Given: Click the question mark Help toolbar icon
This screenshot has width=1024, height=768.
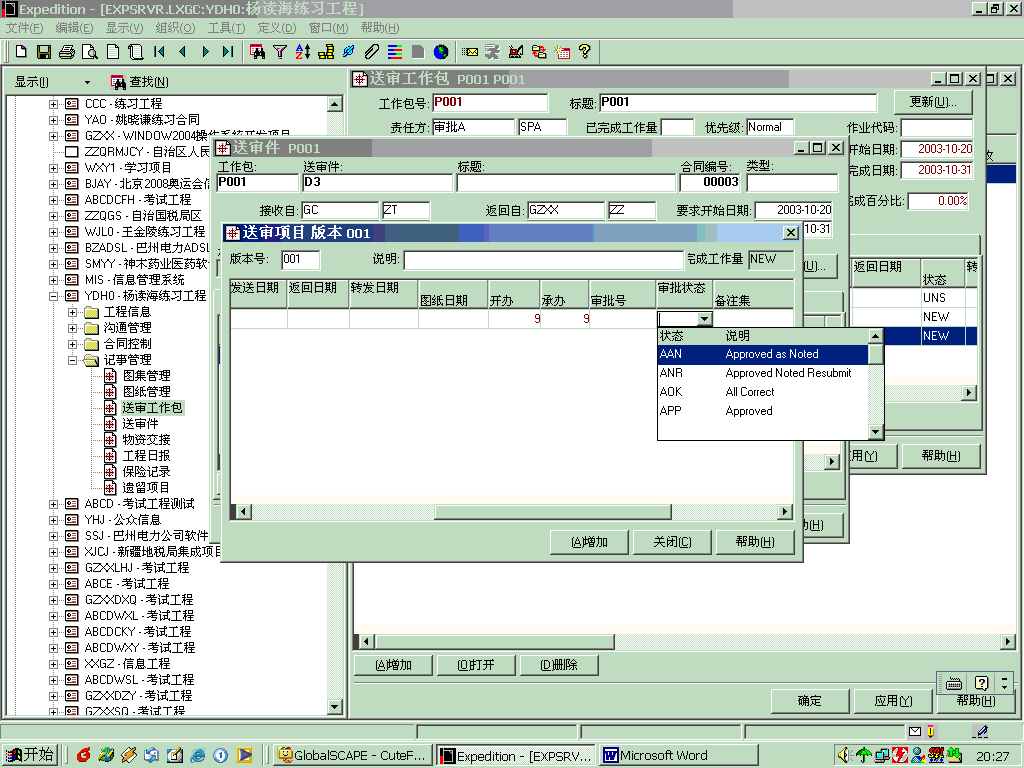Looking at the screenshot, I should 585,52.
